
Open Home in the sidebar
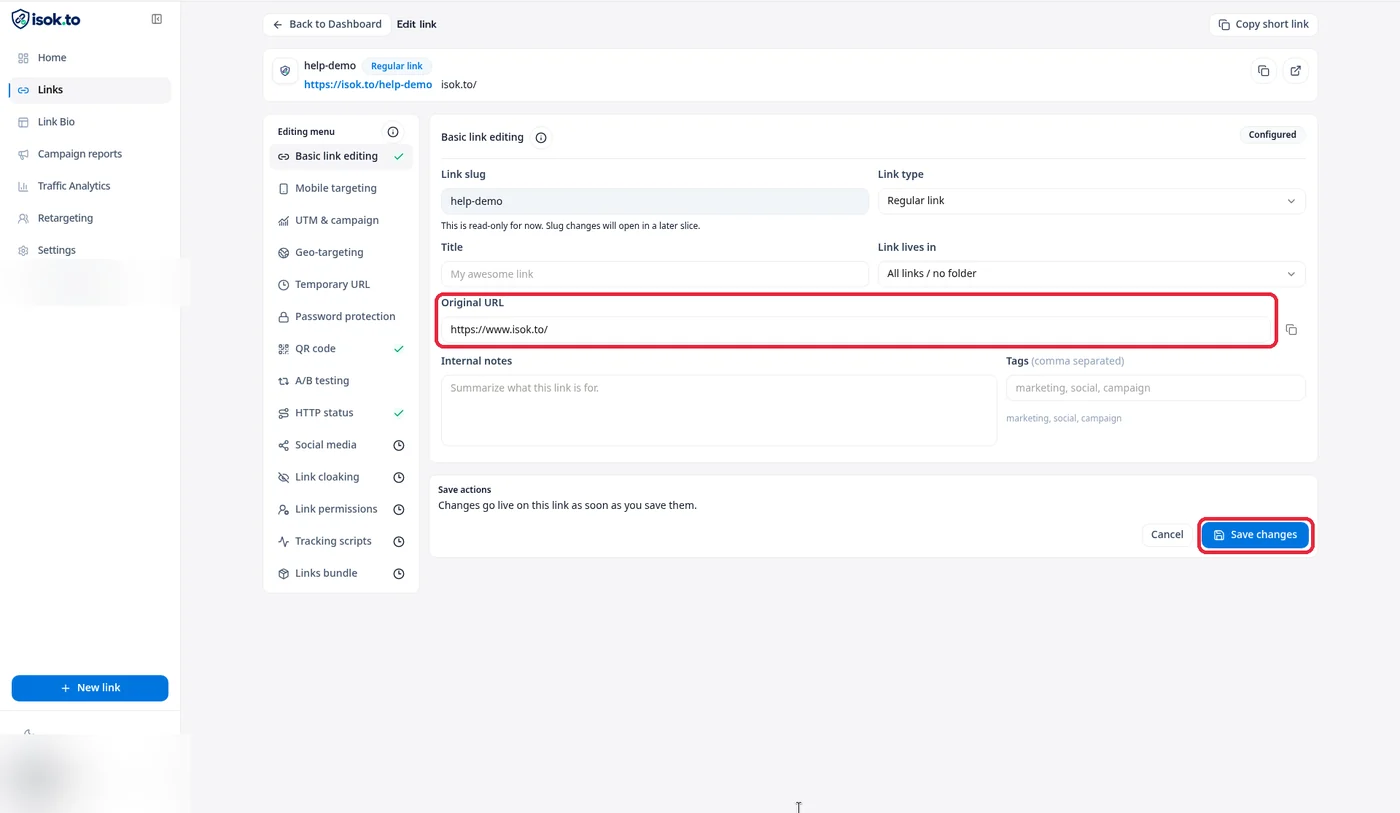[90, 58]
